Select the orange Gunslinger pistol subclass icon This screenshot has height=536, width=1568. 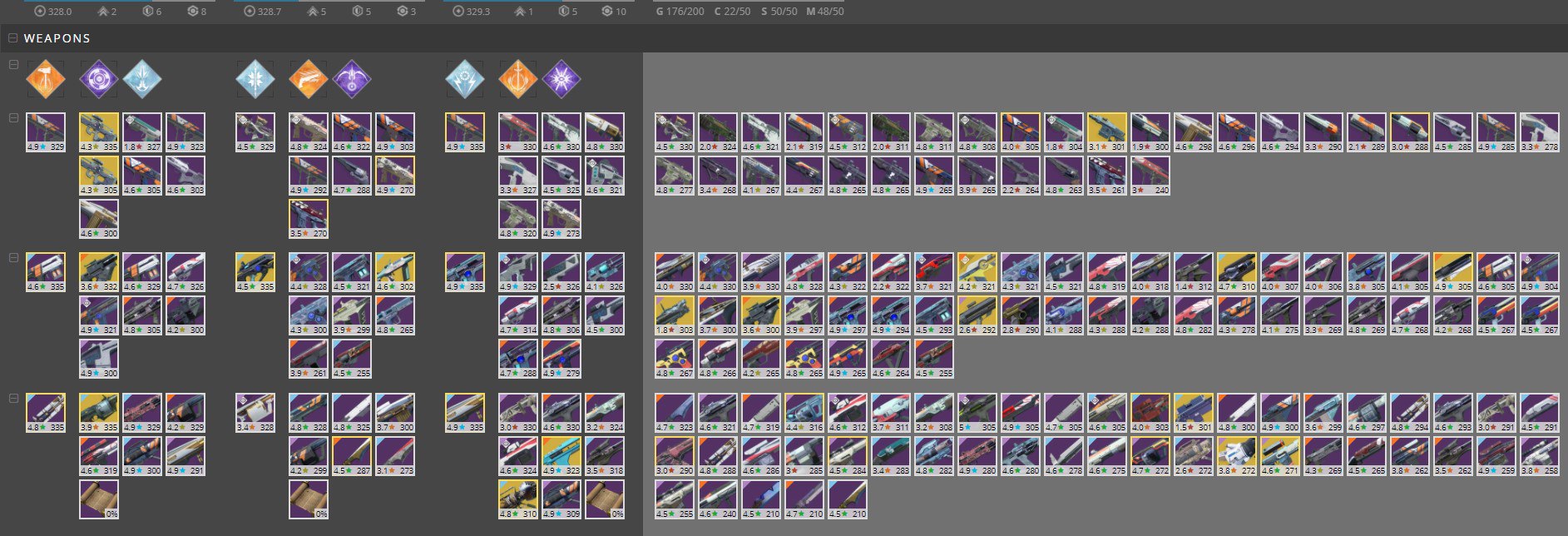tap(309, 79)
